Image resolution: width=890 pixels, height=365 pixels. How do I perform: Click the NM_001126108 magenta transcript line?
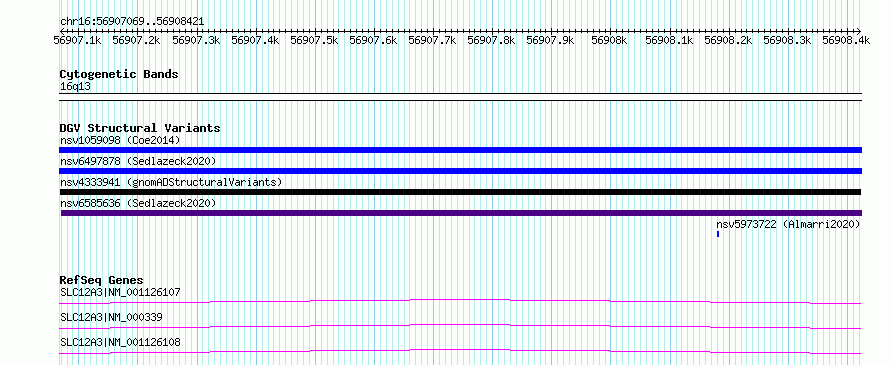[x=460, y=351]
